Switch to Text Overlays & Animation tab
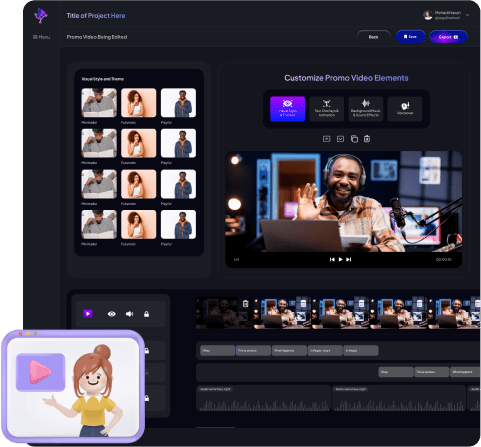The image size is (481, 447). pos(327,109)
